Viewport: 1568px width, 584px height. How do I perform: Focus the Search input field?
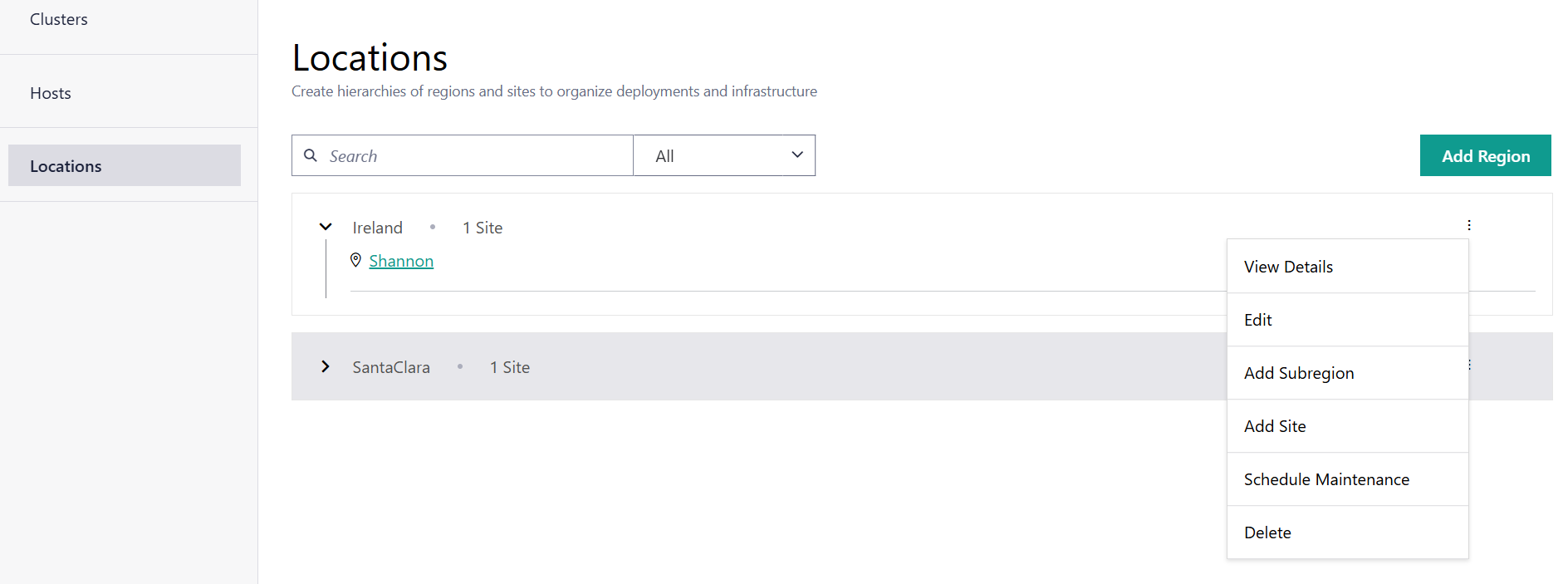click(x=473, y=155)
